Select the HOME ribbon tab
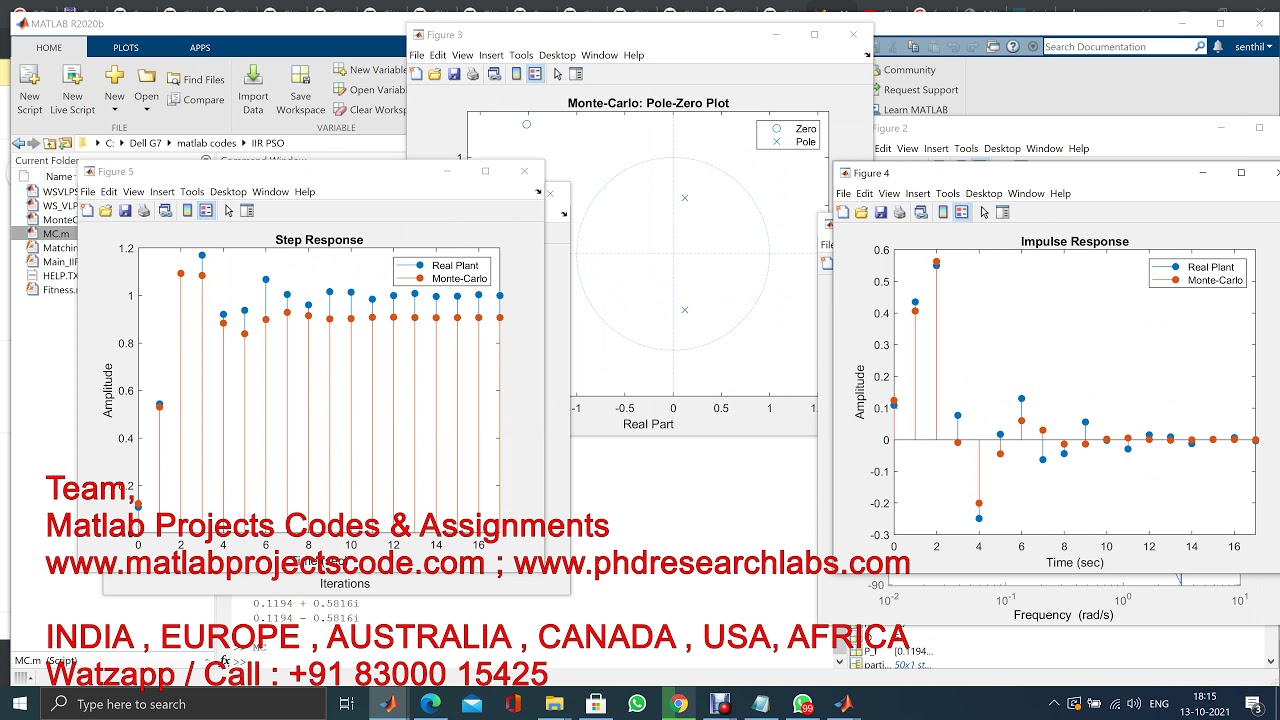 click(49, 47)
